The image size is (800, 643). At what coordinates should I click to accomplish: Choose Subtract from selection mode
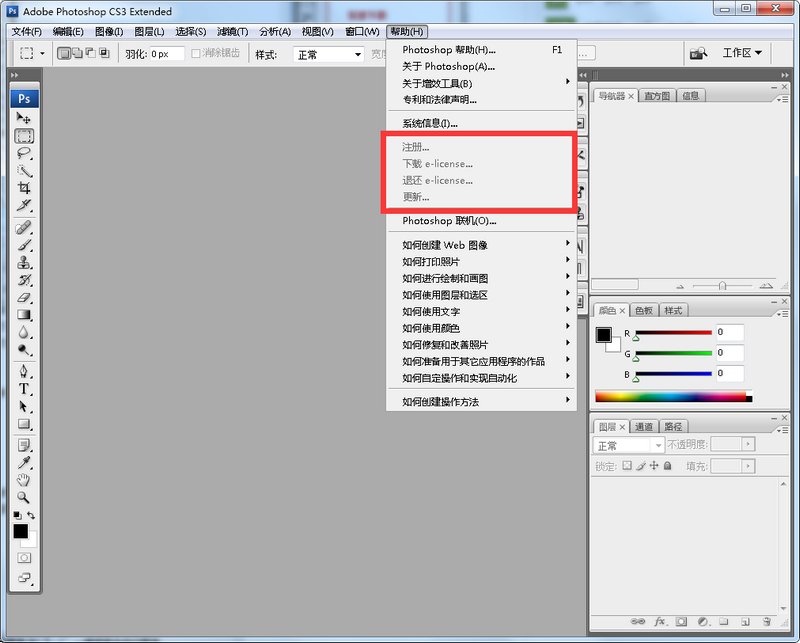pyautogui.click(x=91, y=53)
